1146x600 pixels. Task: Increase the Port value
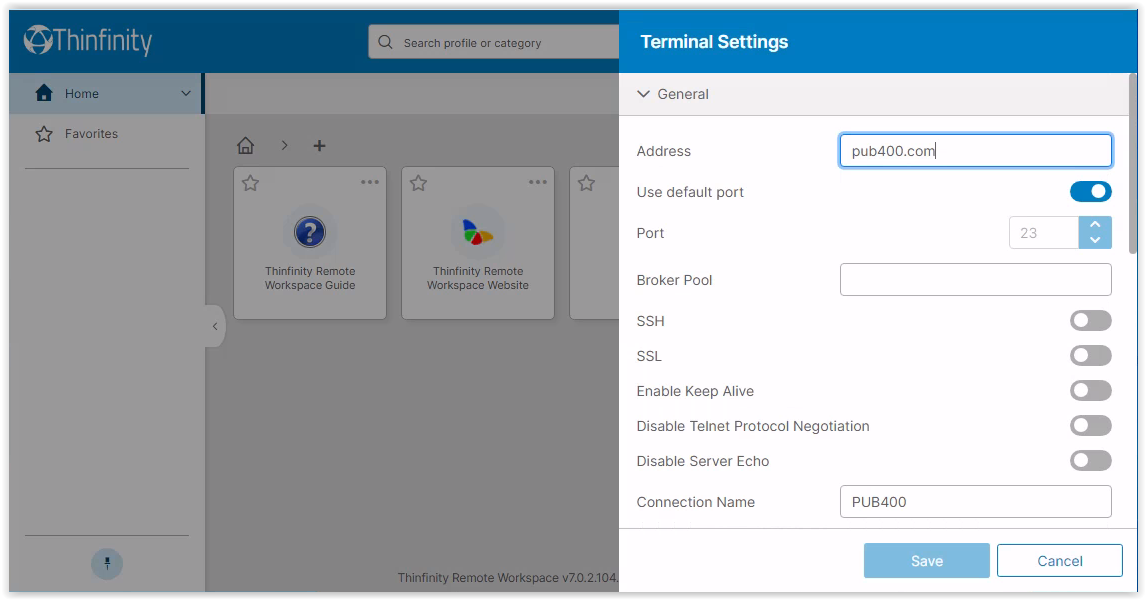tap(1095, 225)
